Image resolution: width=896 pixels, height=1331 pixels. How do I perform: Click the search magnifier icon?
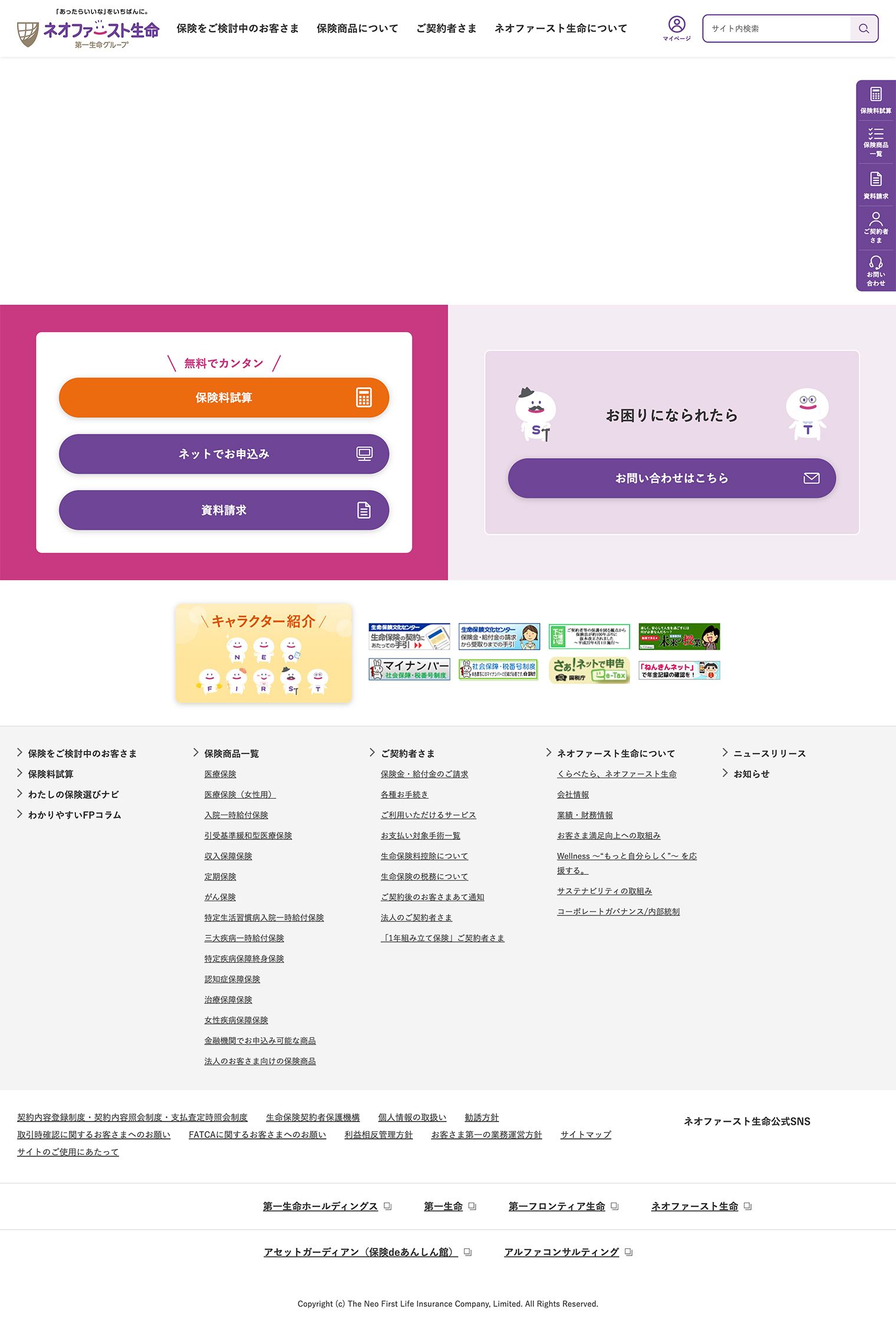[864, 28]
